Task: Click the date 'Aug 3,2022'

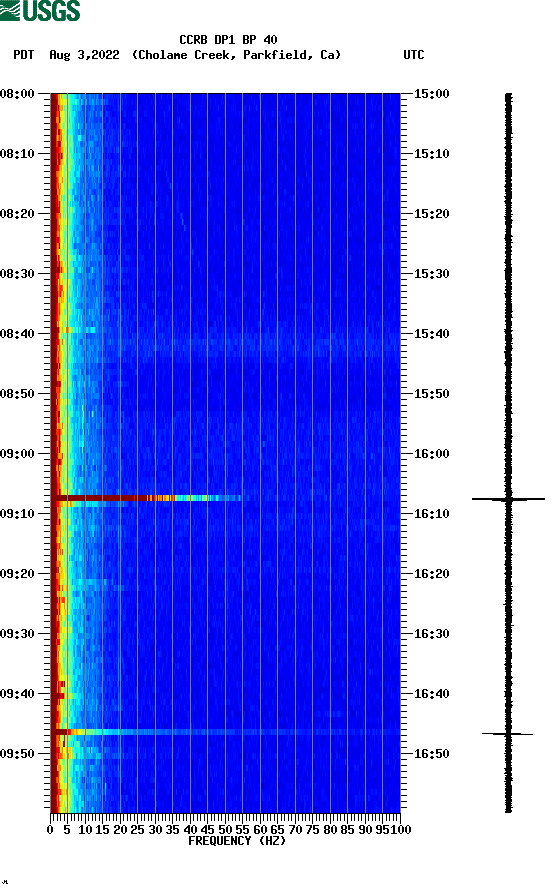Action: 84,55
